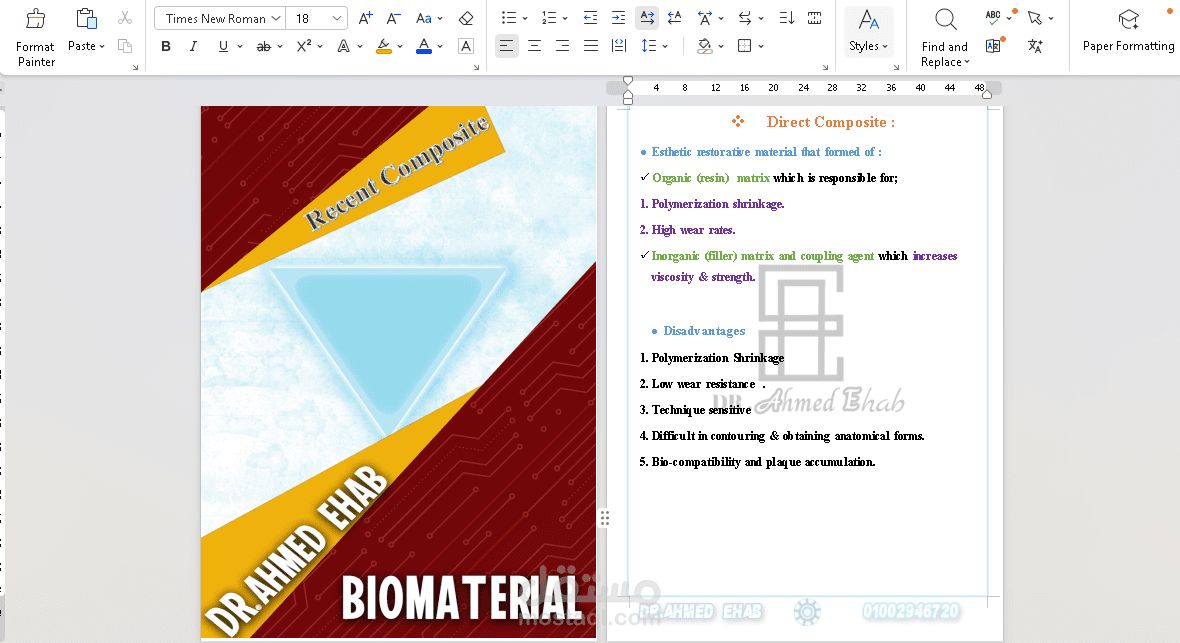Activate the Format Painter tool
Screen dimensions: 1180x643
35,37
